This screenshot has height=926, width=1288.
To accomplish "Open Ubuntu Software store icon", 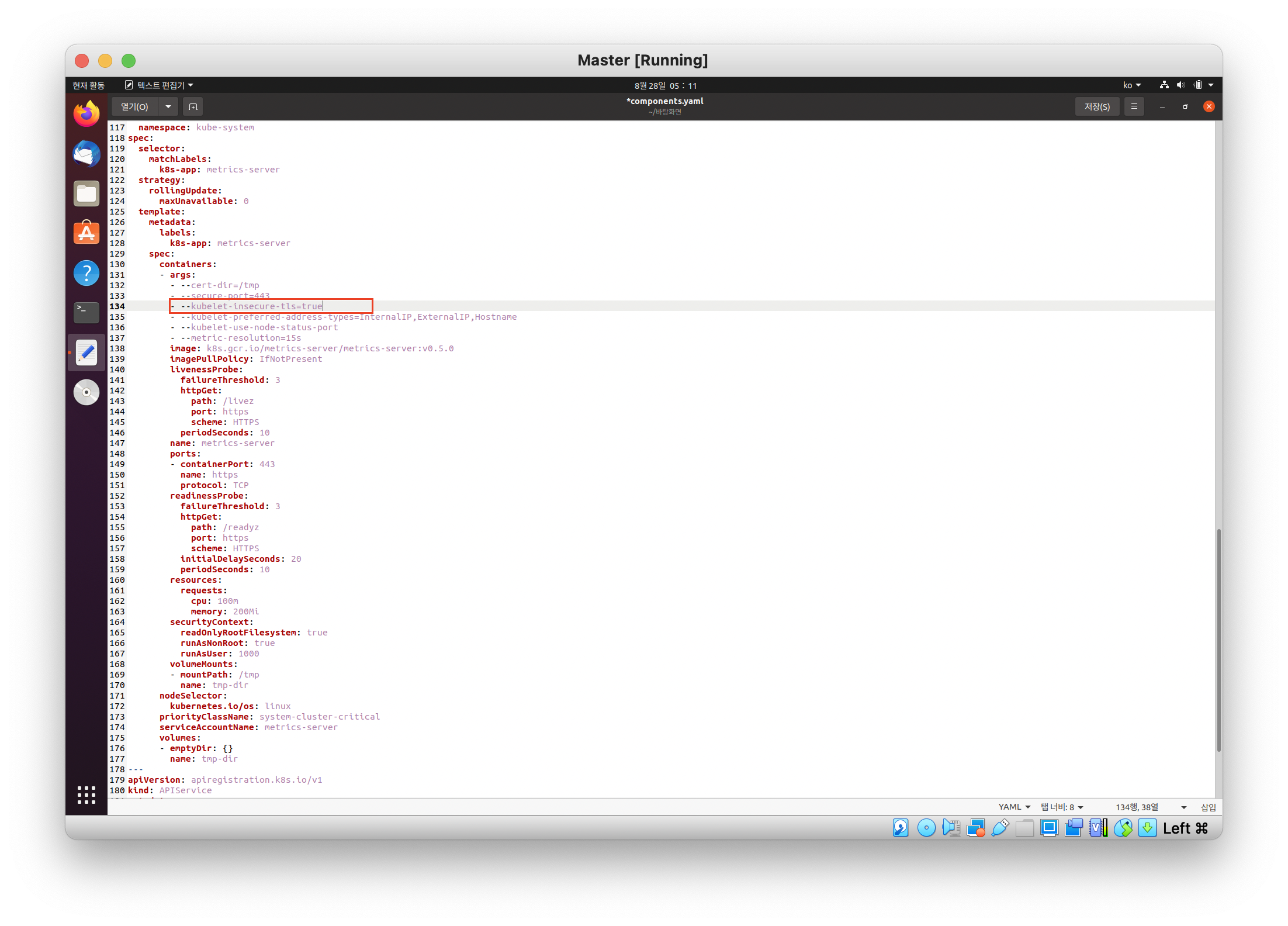I will 86,233.
